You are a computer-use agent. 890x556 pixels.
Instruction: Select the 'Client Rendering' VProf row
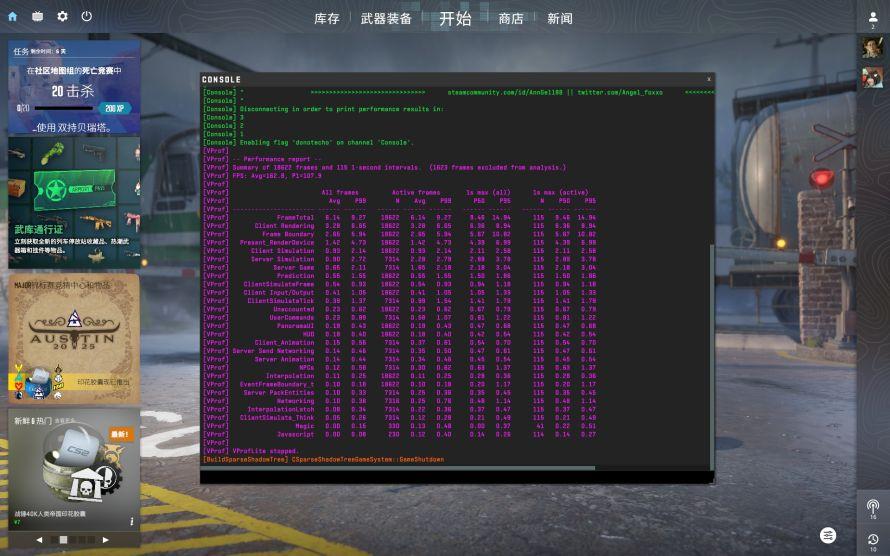pyautogui.click(x=400, y=226)
